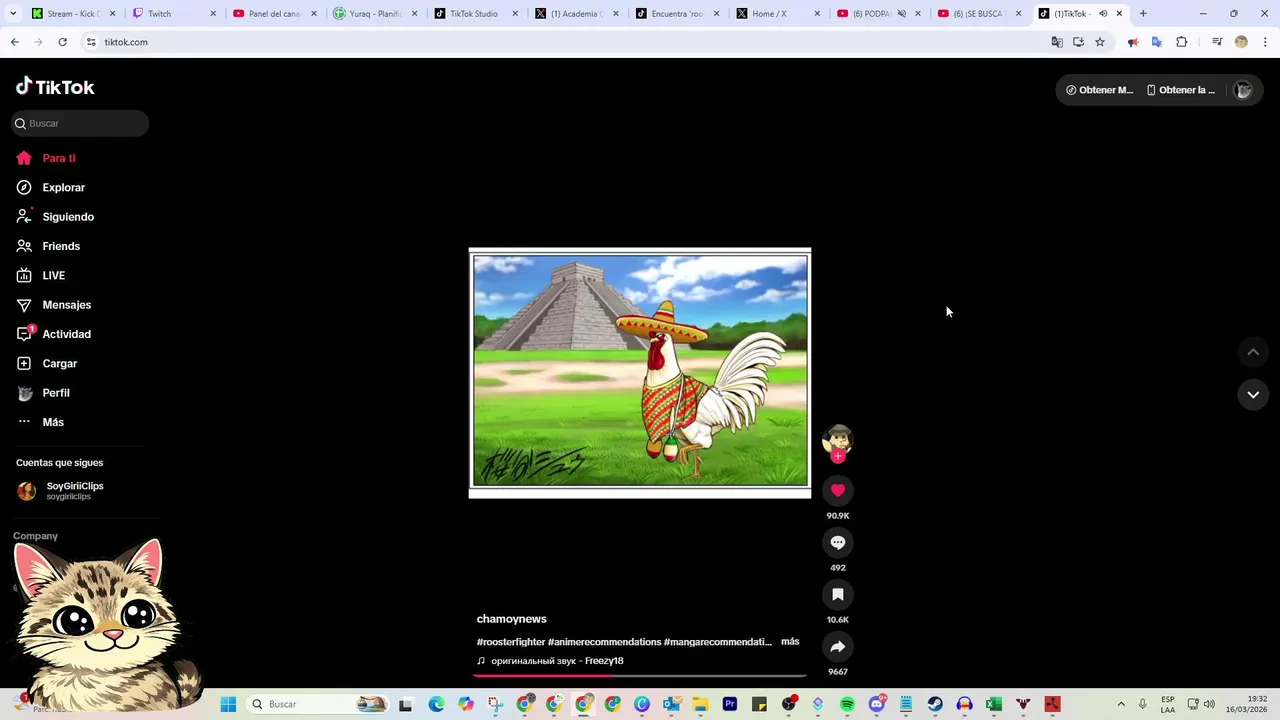Screen dimensions: 1280x720
Task: Show hidden system tray icons
Action: tap(1121, 704)
